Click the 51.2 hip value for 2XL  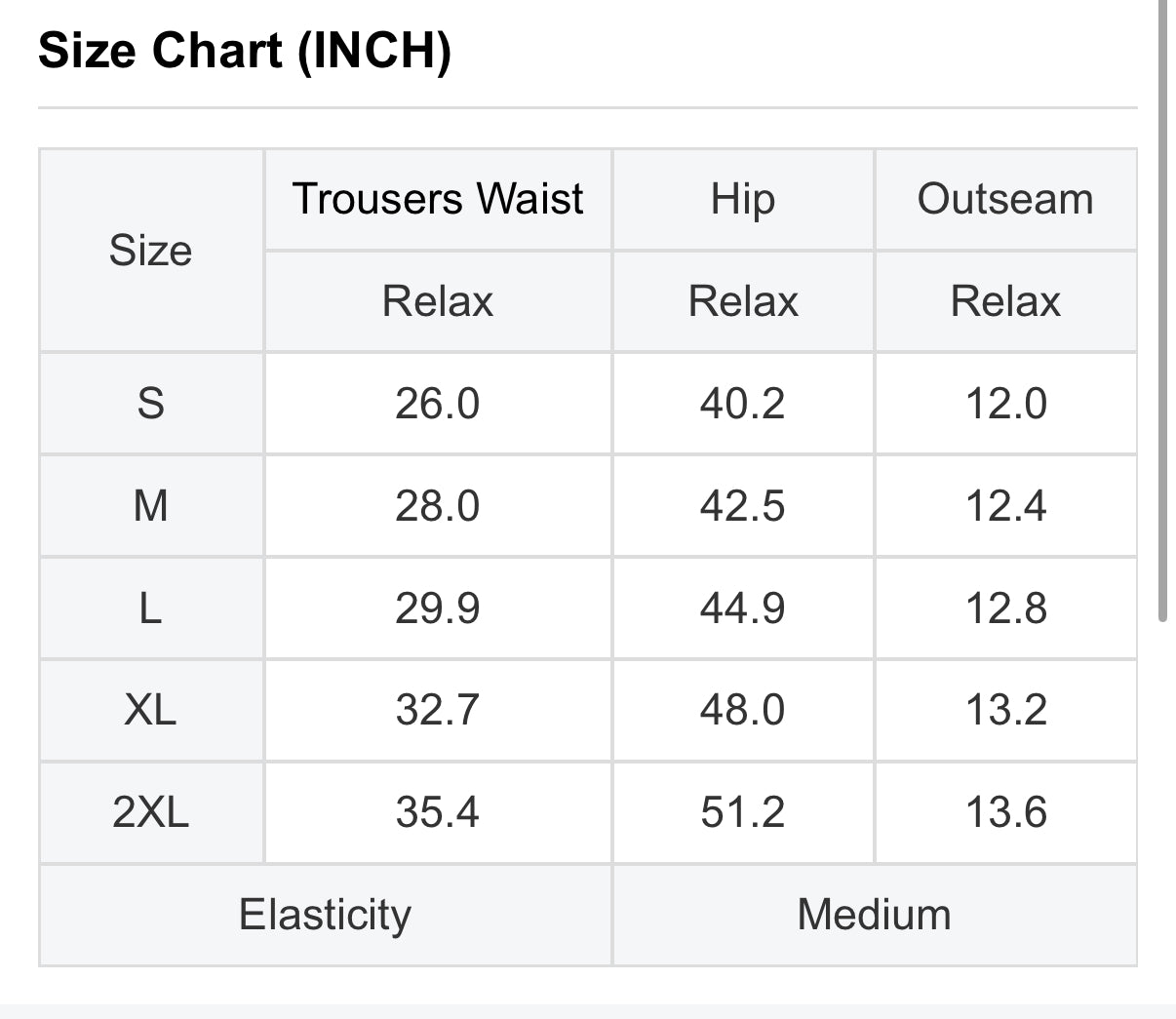(743, 812)
